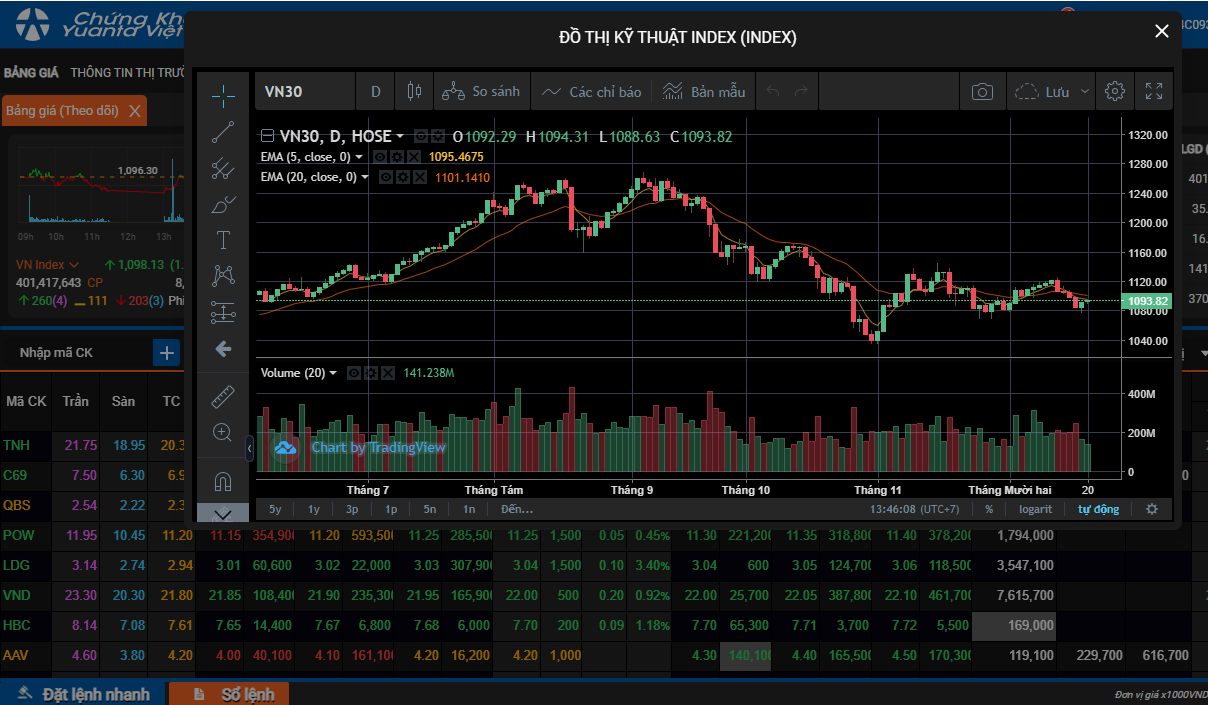Expand the EMA 20 indicator dropdown arrow

pos(365,177)
